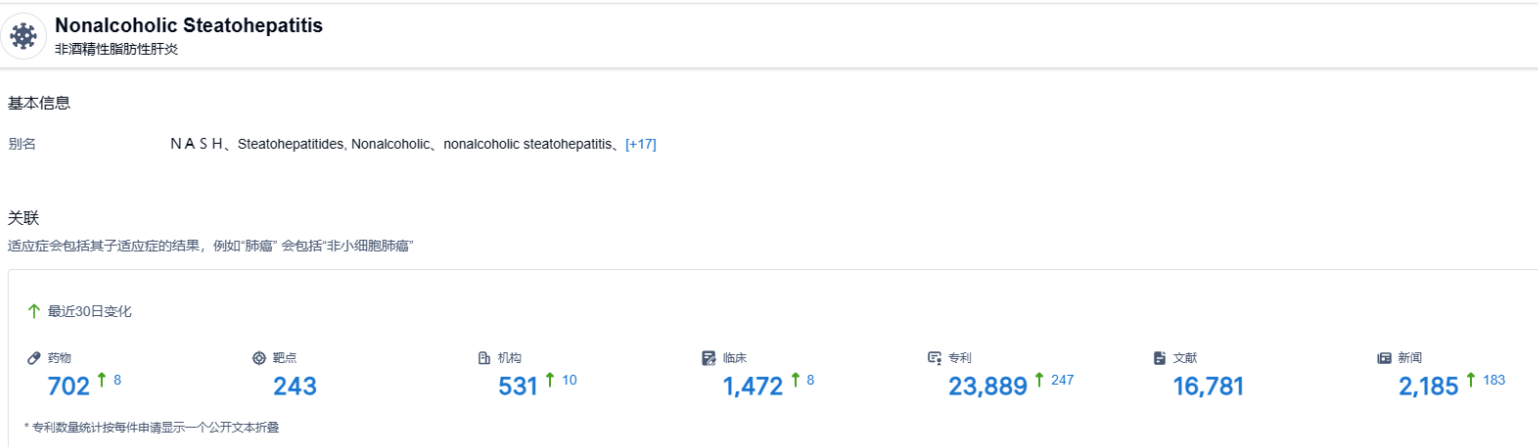Open the 23,889 patents count
The image size is (1538, 447).
[988, 386]
